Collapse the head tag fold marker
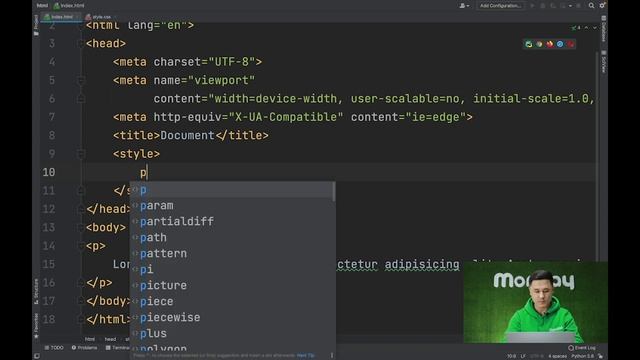Image resolution: width=640 pixels, height=360 pixels. [x=80, y=44]
